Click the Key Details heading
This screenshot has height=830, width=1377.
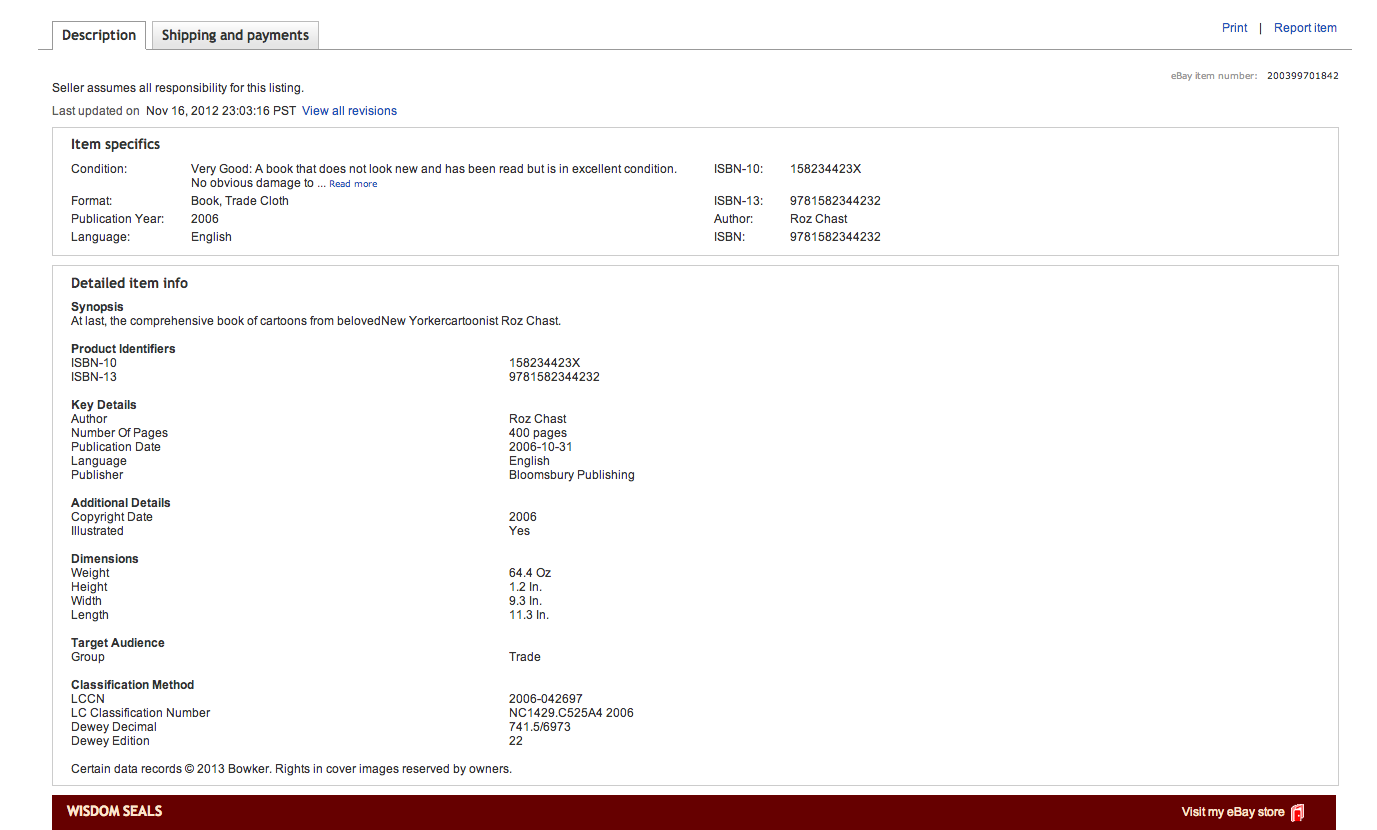point(104,405)
